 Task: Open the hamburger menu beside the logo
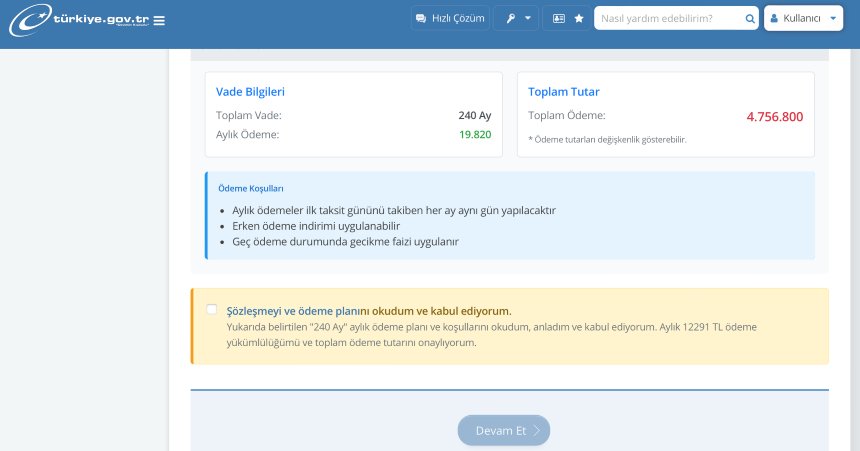(160, 21)
